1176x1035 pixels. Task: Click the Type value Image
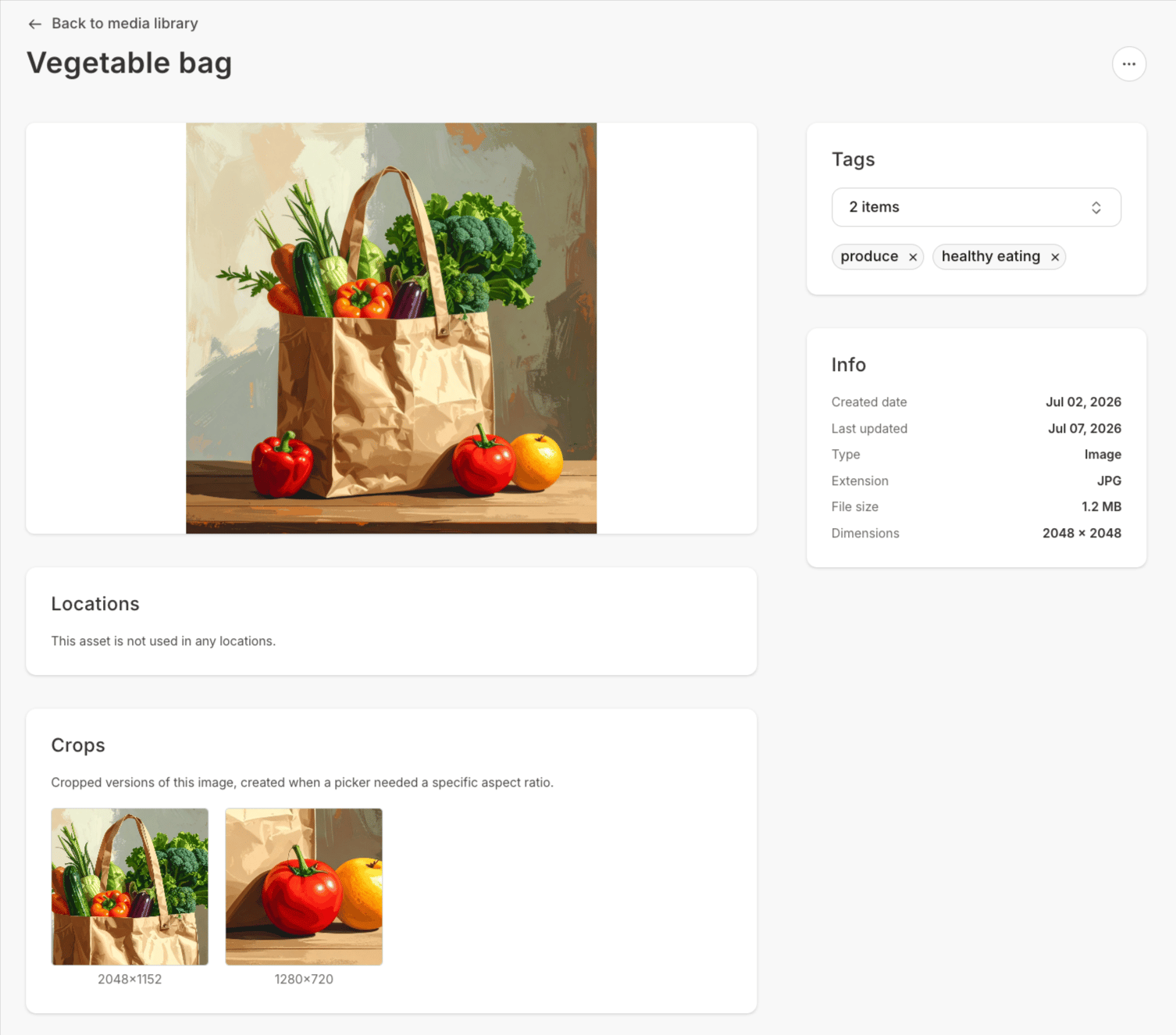(1103, 454)
